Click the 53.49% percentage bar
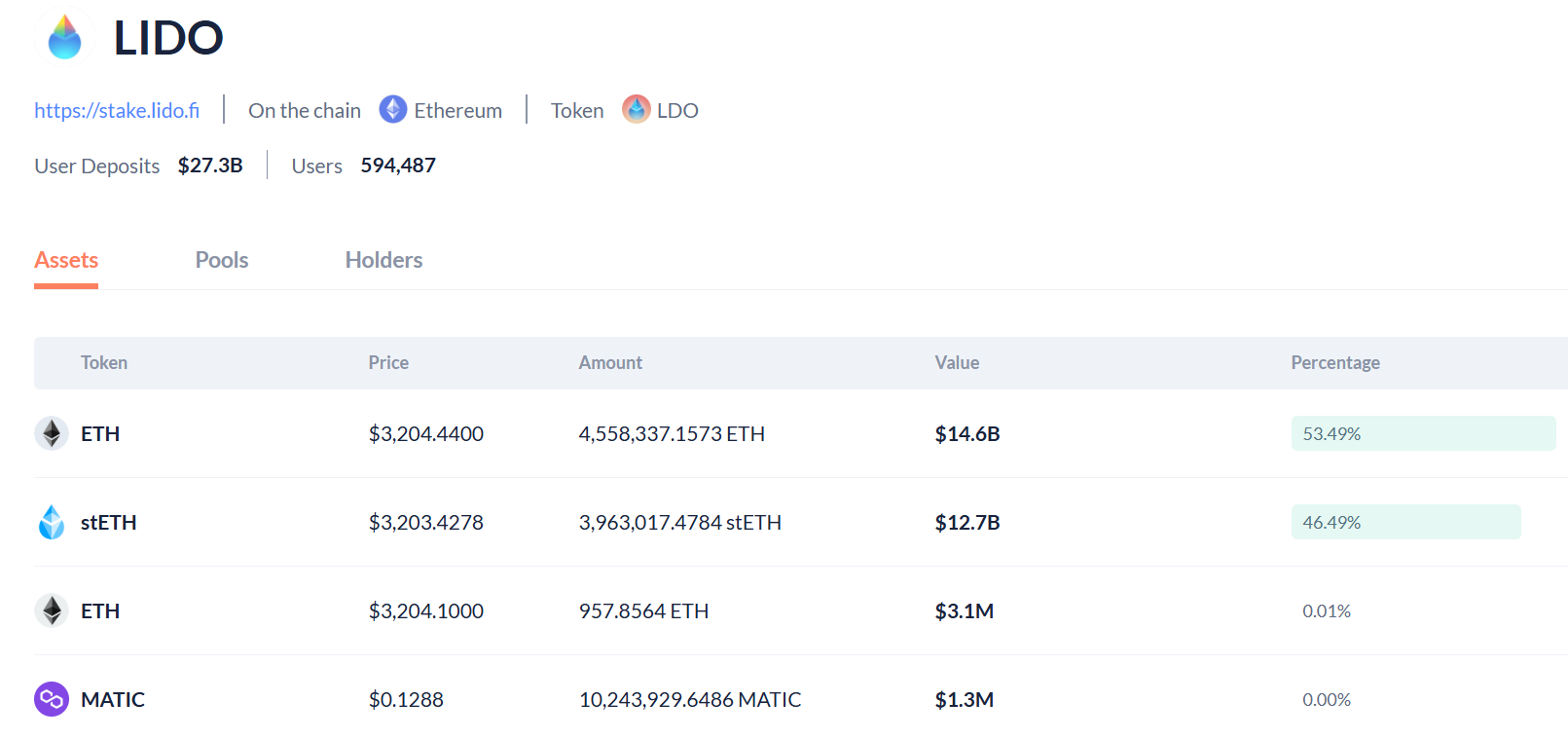 point(1423,433)
